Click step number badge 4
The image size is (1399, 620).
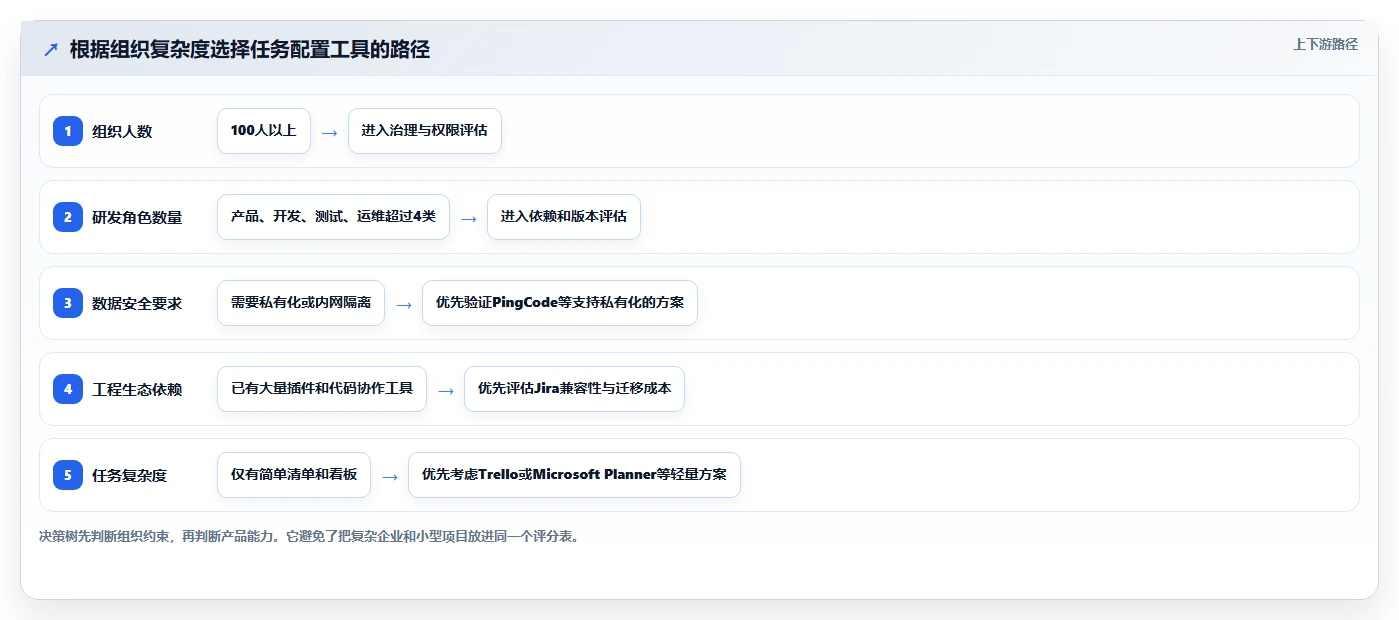pos(68,389)
